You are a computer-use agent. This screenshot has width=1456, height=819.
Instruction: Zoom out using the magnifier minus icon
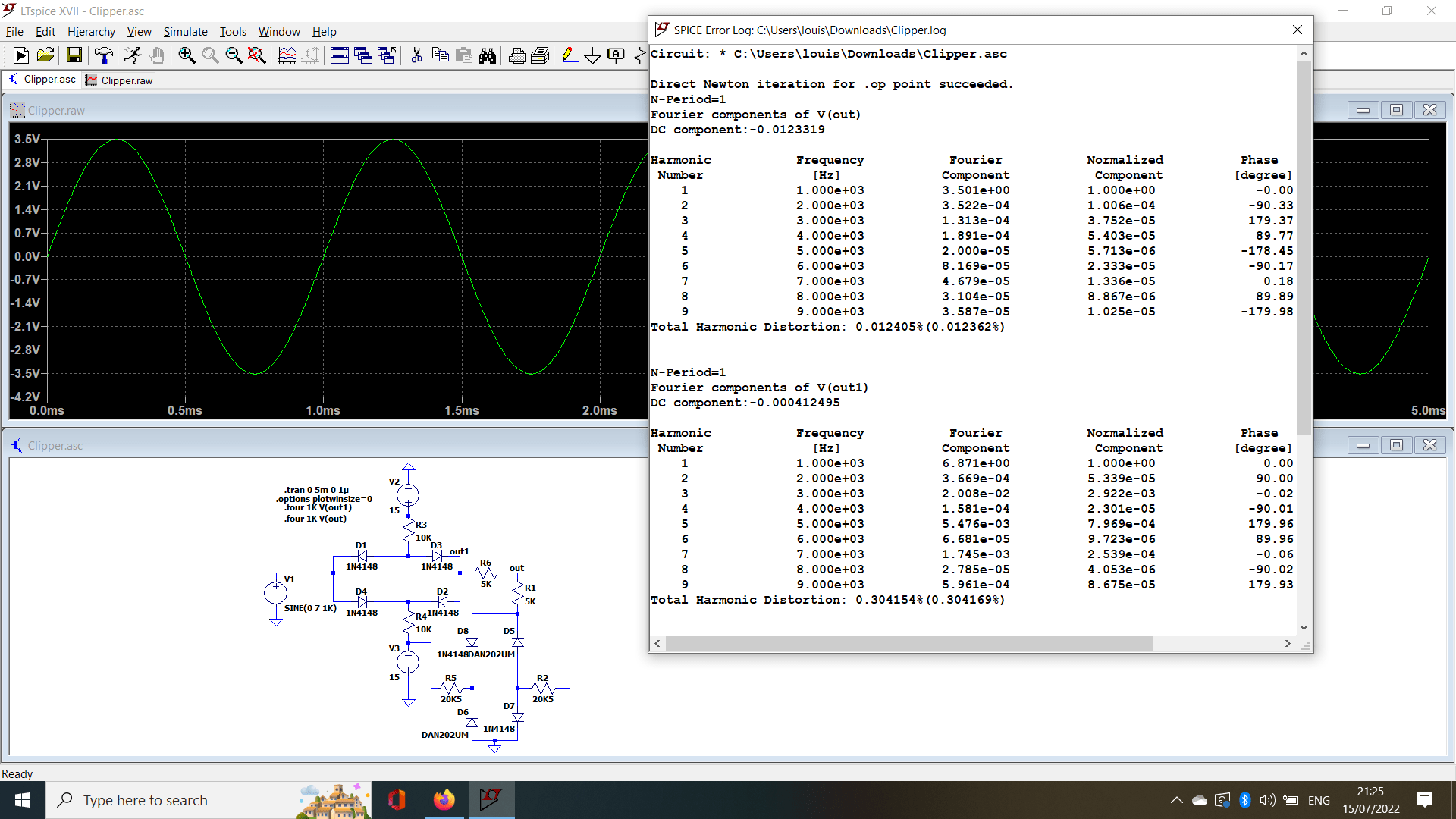point(234,55)
